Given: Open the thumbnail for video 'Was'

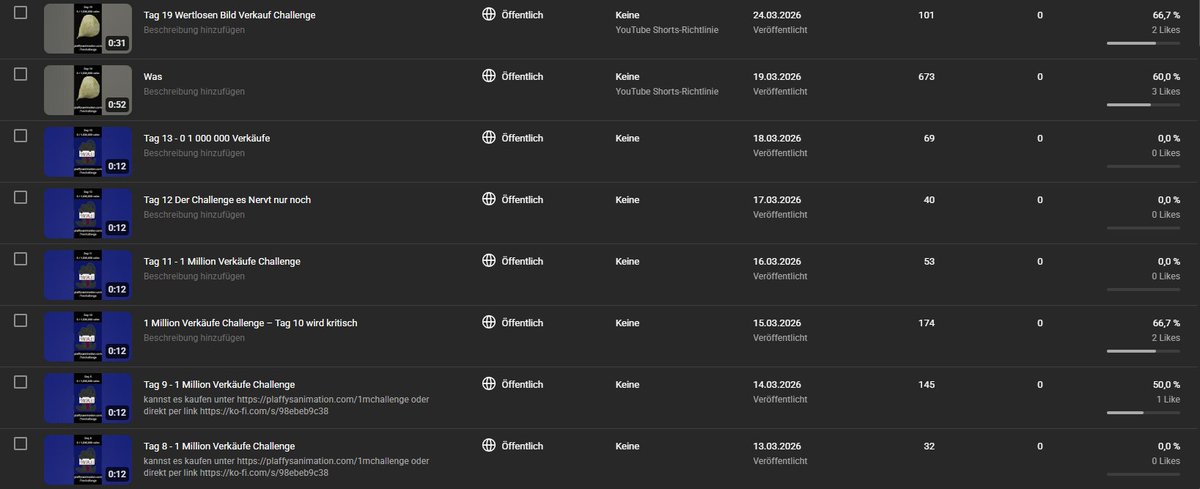Looking at the screenshot, I should click(88, 90).
